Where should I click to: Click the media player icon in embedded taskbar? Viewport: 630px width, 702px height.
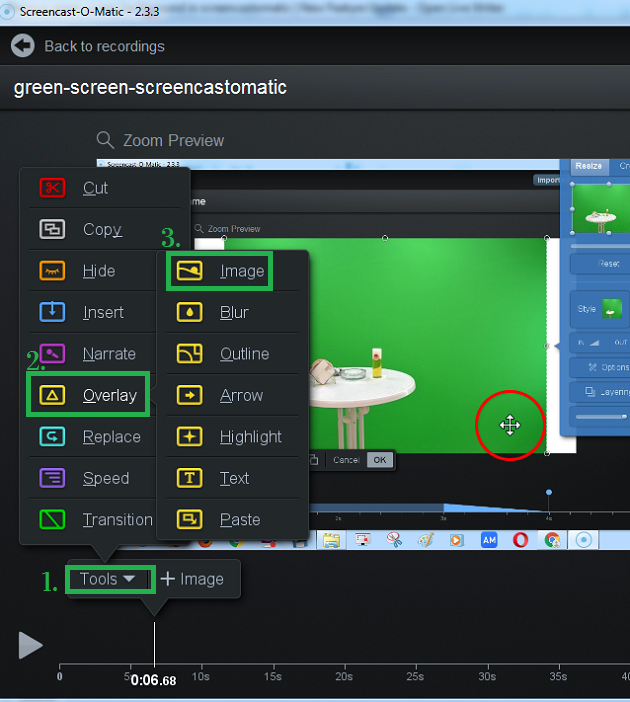(456, 540)
